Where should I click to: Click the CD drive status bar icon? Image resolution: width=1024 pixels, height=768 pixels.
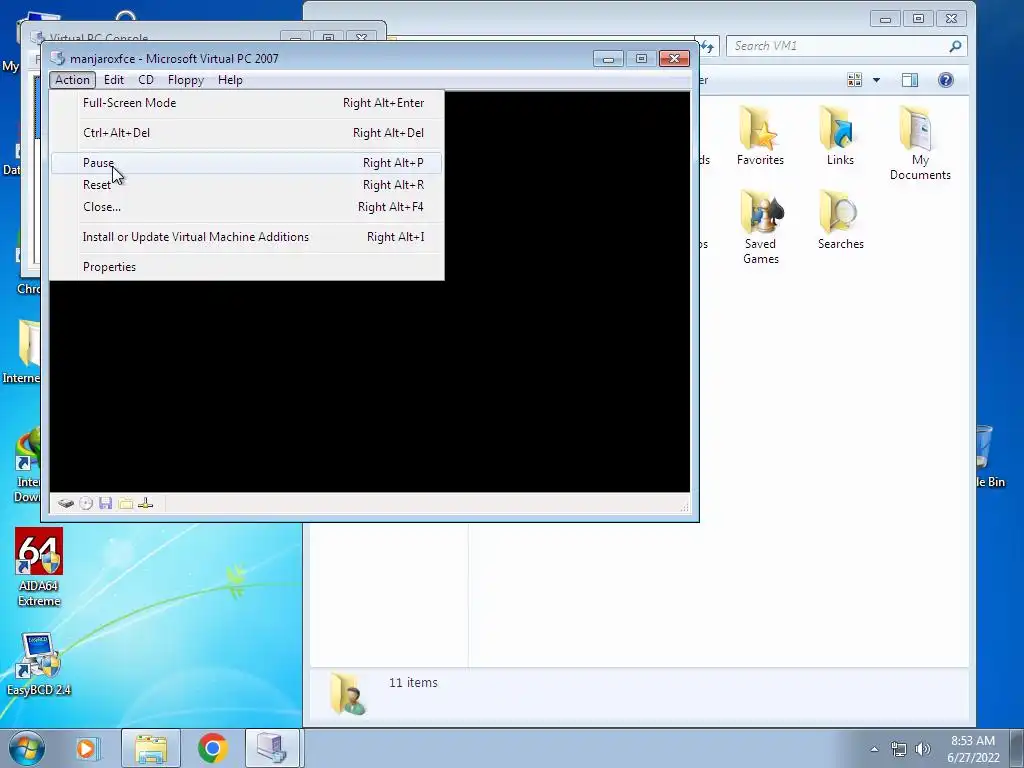(86, 503)
